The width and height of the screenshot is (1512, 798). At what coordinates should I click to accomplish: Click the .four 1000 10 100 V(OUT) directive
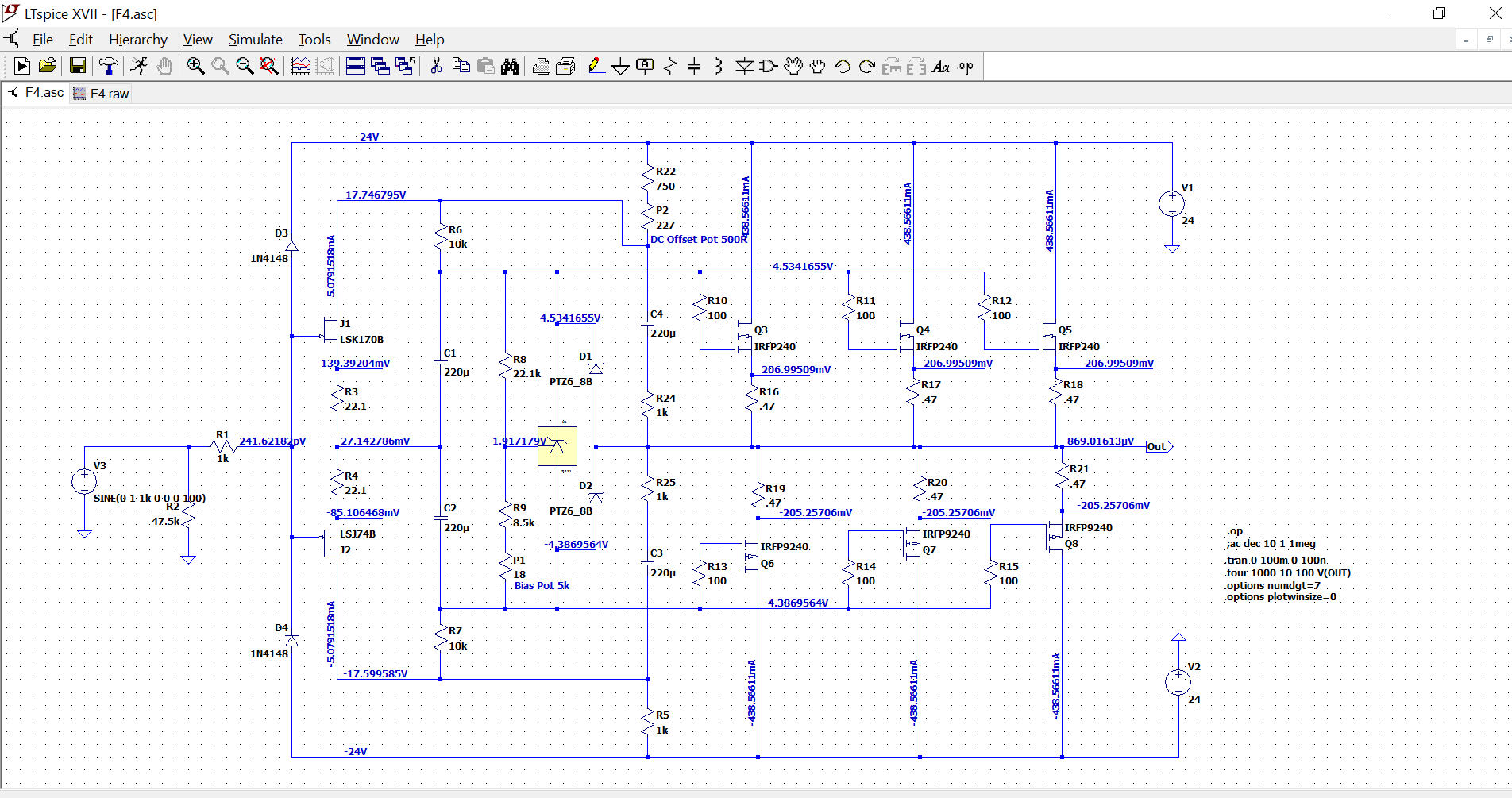[1288, 572]
